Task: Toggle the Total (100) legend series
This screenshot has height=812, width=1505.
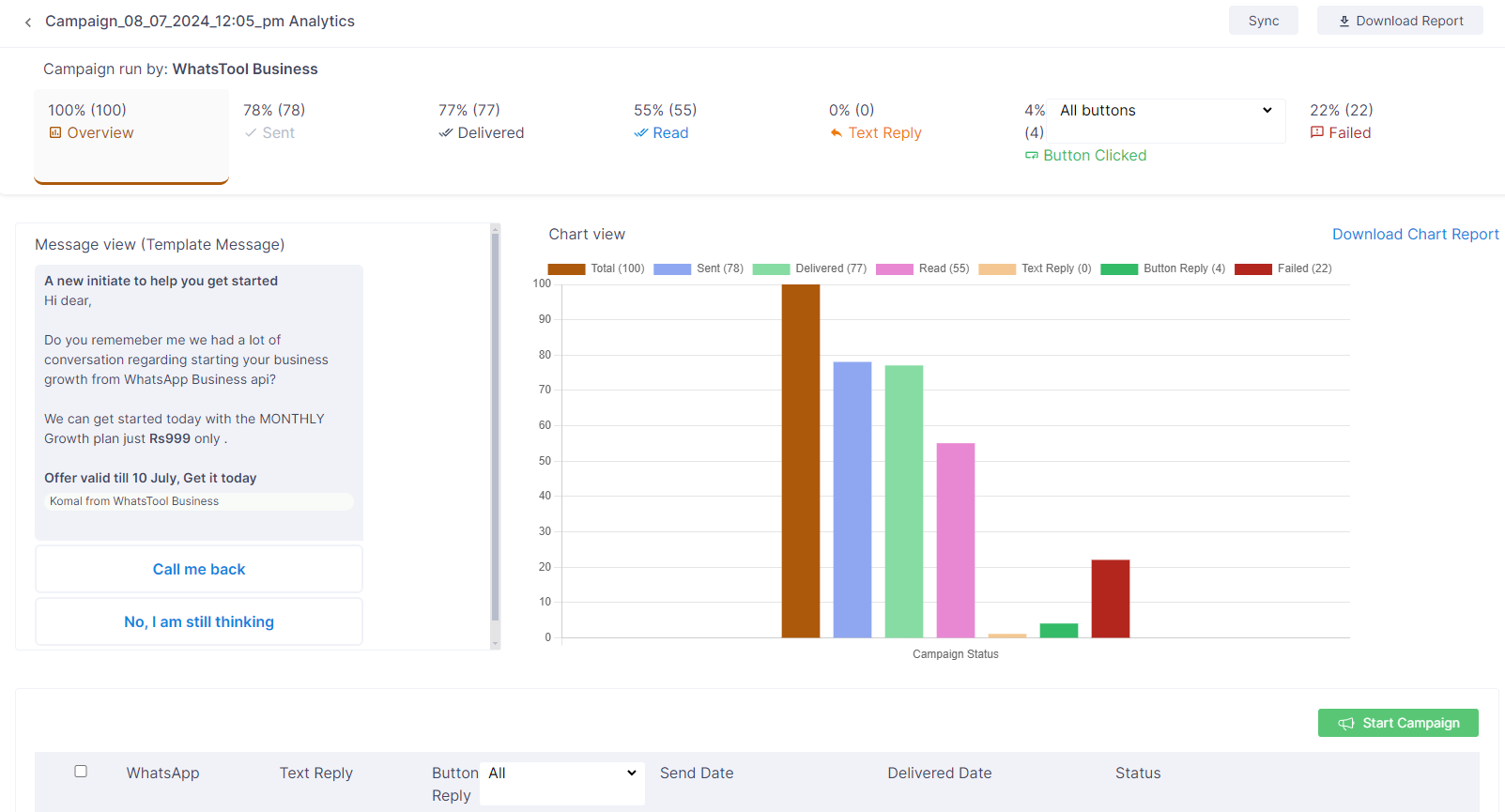Action: click(596, 268)
